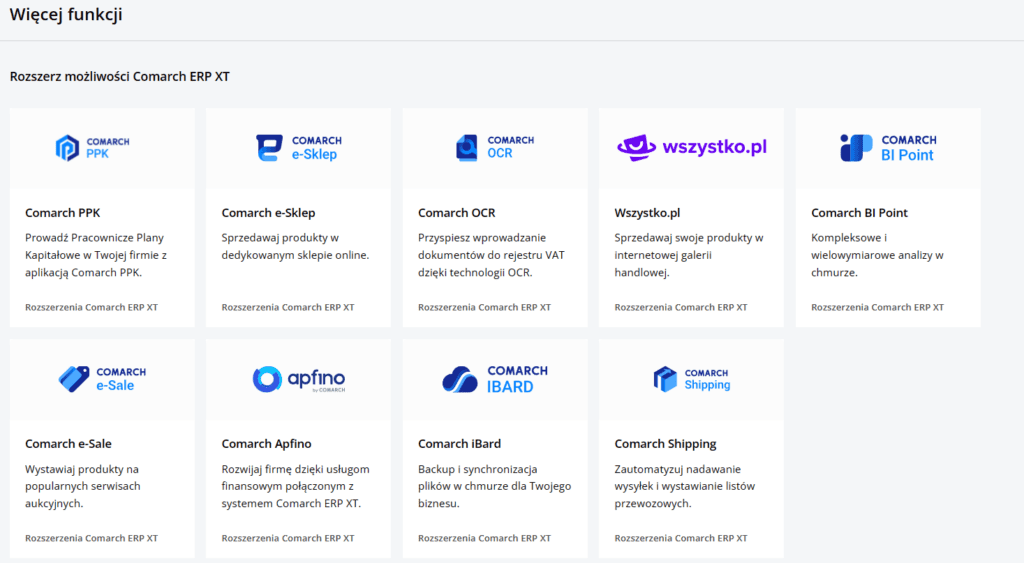
Task: Click the Comarch OCR logo
Action: coord(494,148)
